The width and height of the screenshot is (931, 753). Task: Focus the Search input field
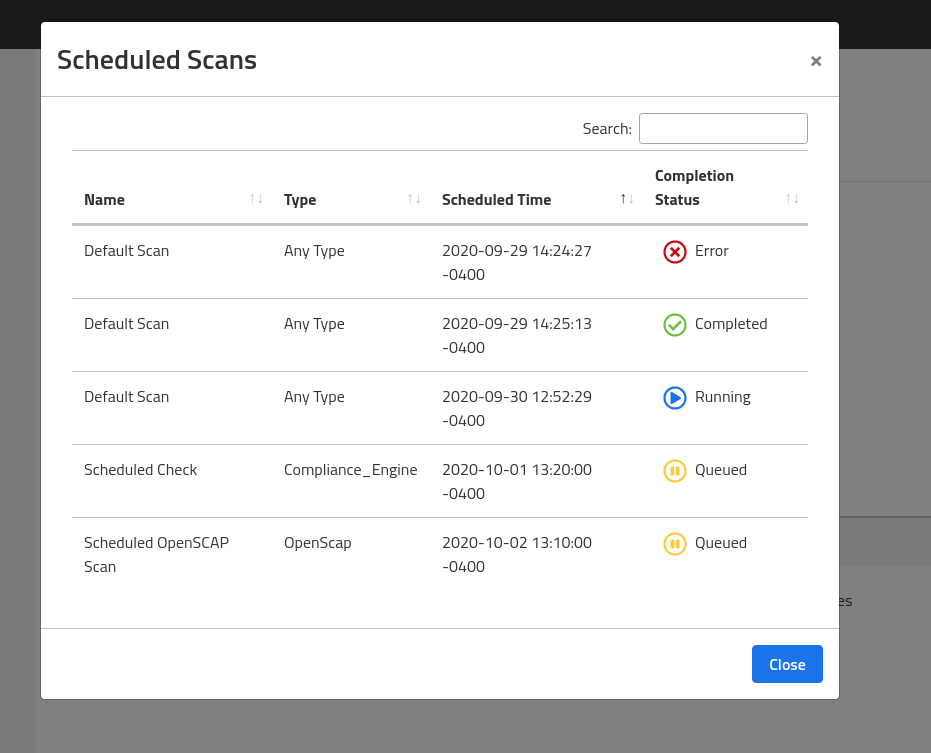point(723,128)
